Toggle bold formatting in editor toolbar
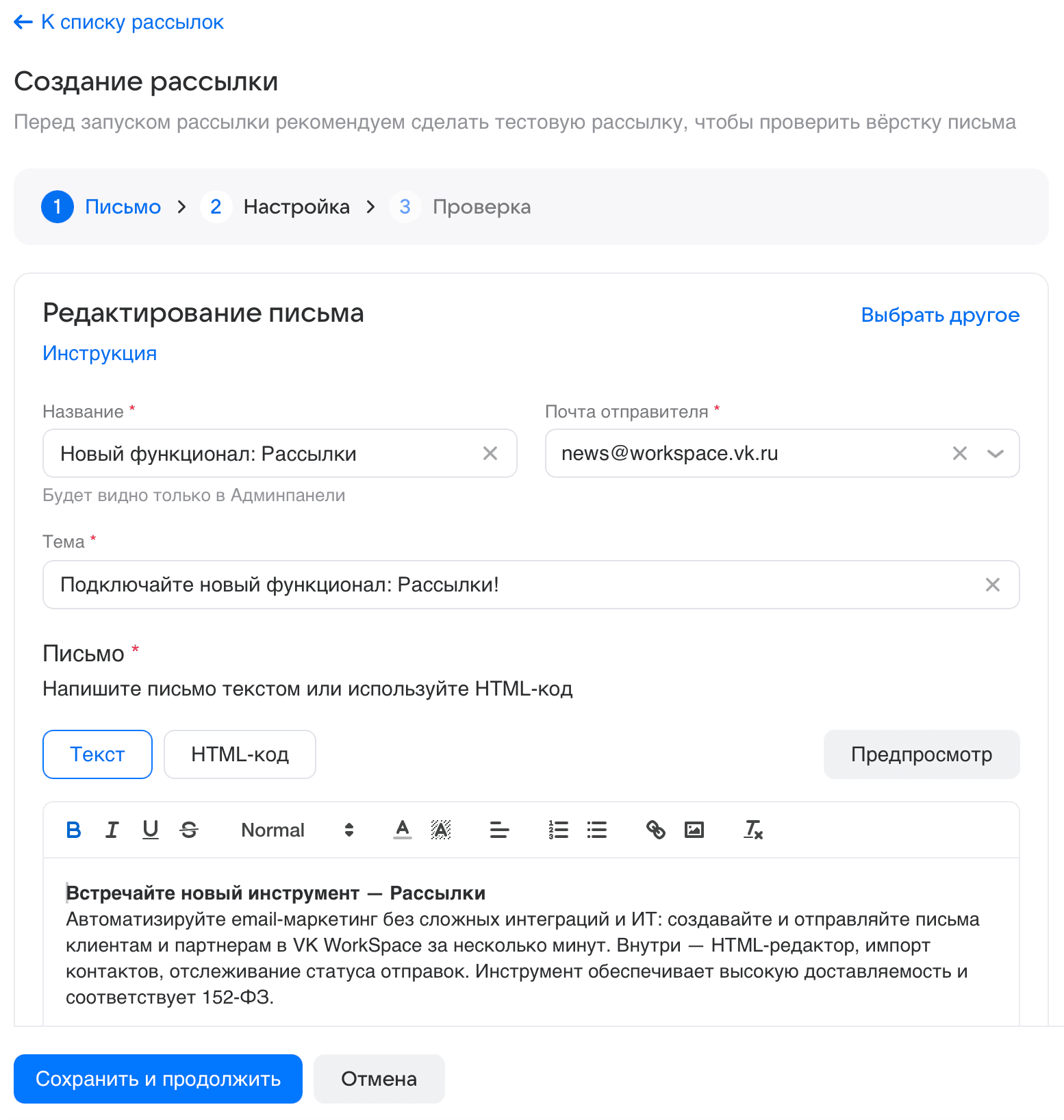 (73, 830)
